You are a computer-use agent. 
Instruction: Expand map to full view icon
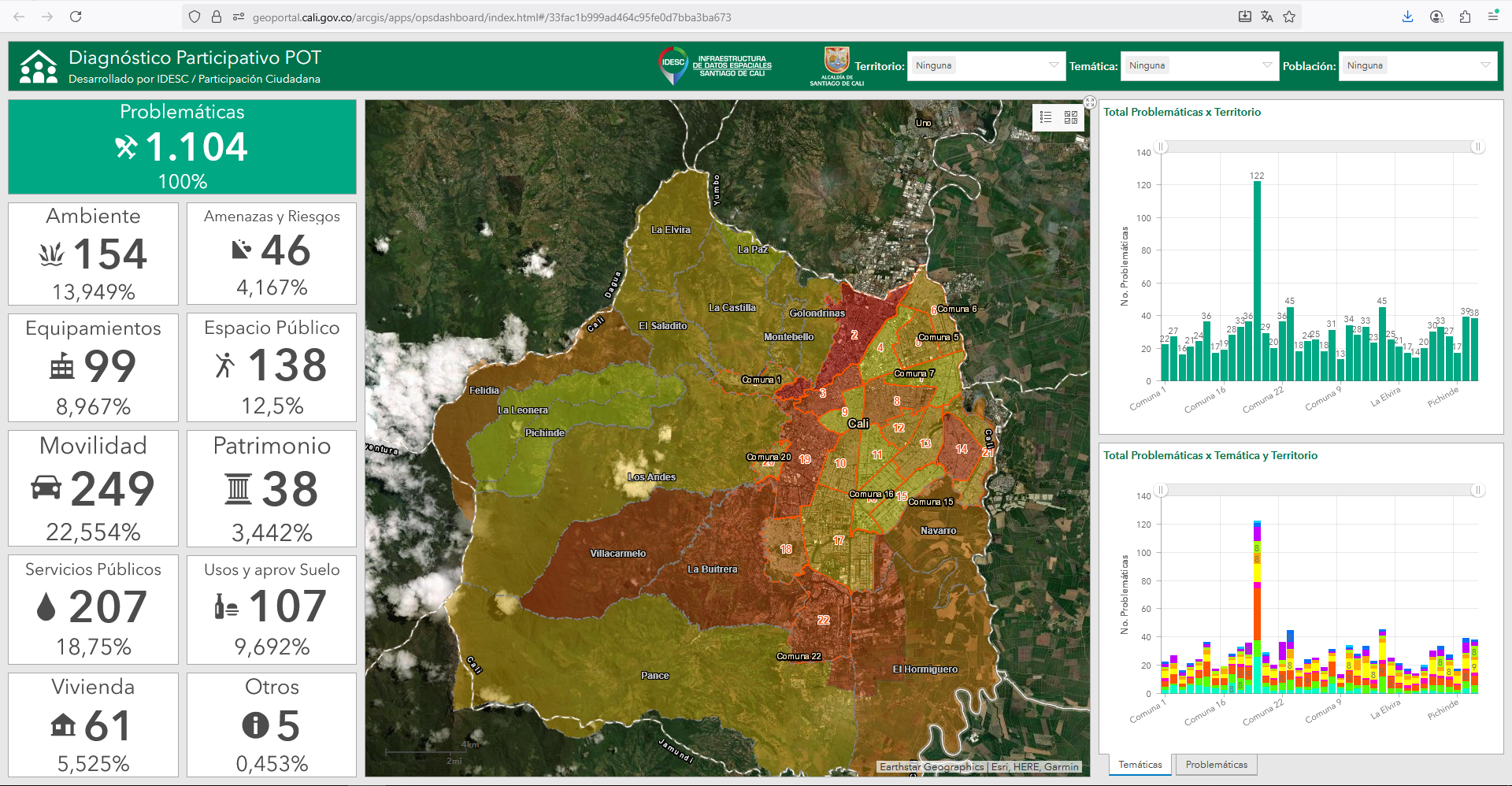click(x=1090, y=102)
